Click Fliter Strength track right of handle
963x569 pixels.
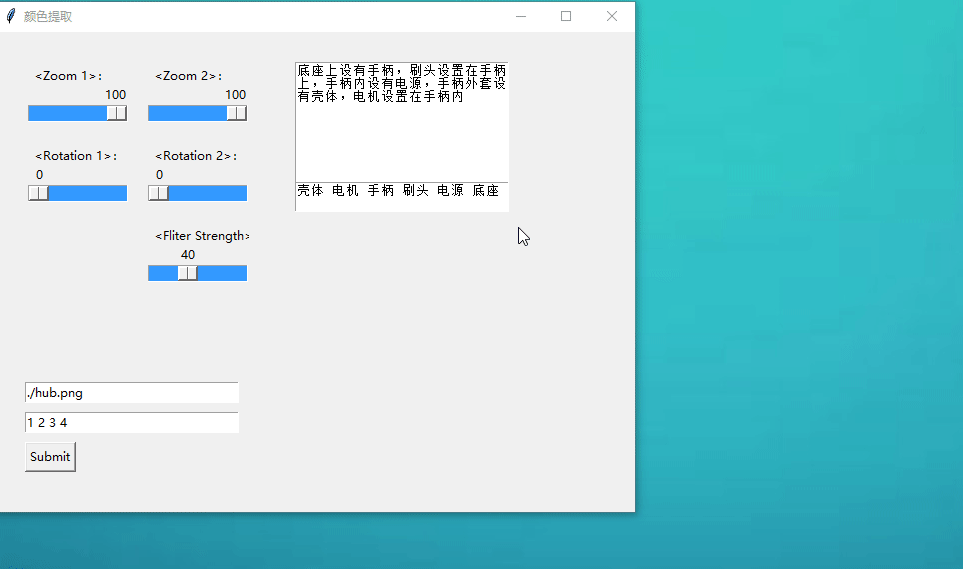[222, 273]
